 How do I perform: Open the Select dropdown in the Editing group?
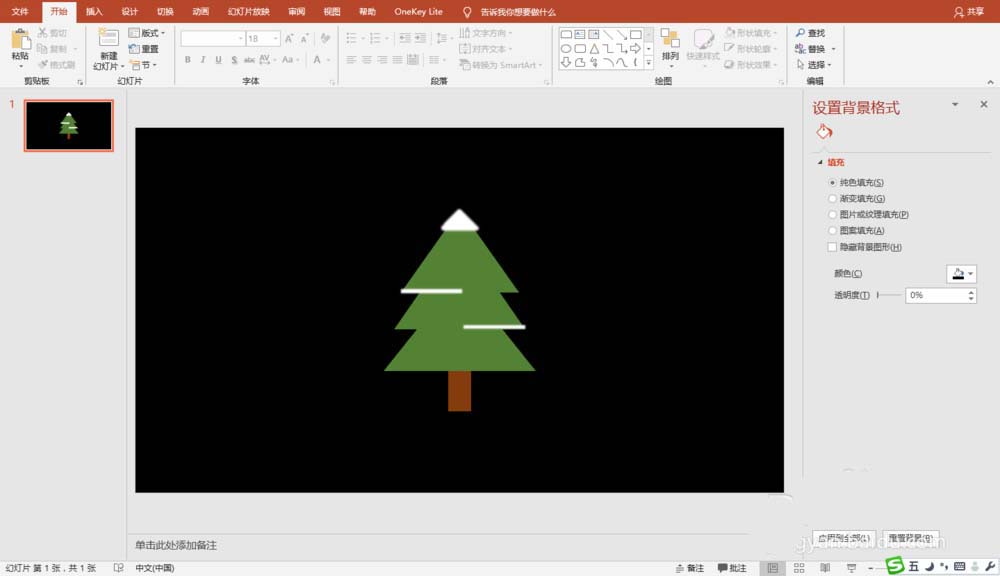pyautogui.click(x=814, y=64)
